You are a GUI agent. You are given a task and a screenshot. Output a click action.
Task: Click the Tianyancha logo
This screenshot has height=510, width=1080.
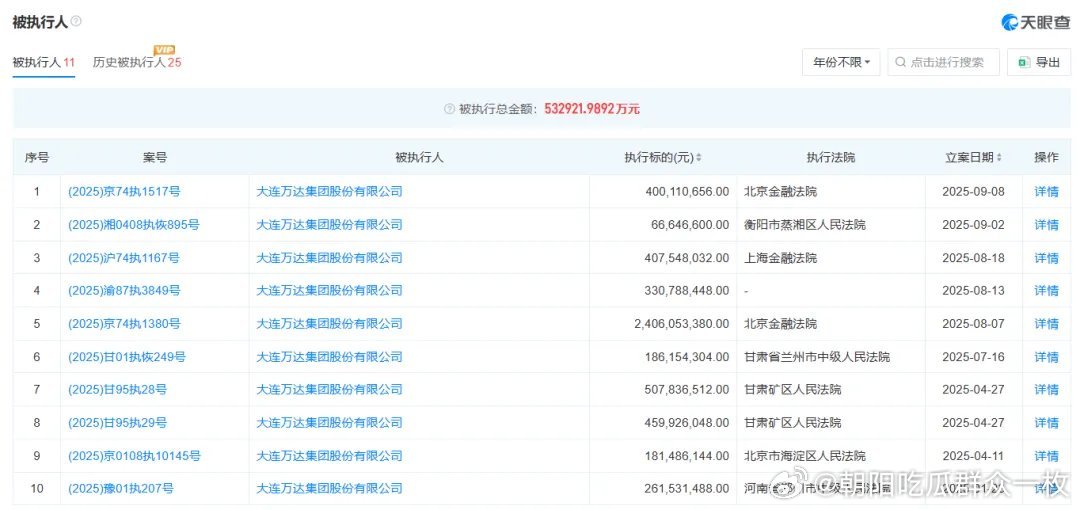point(1035,22)
